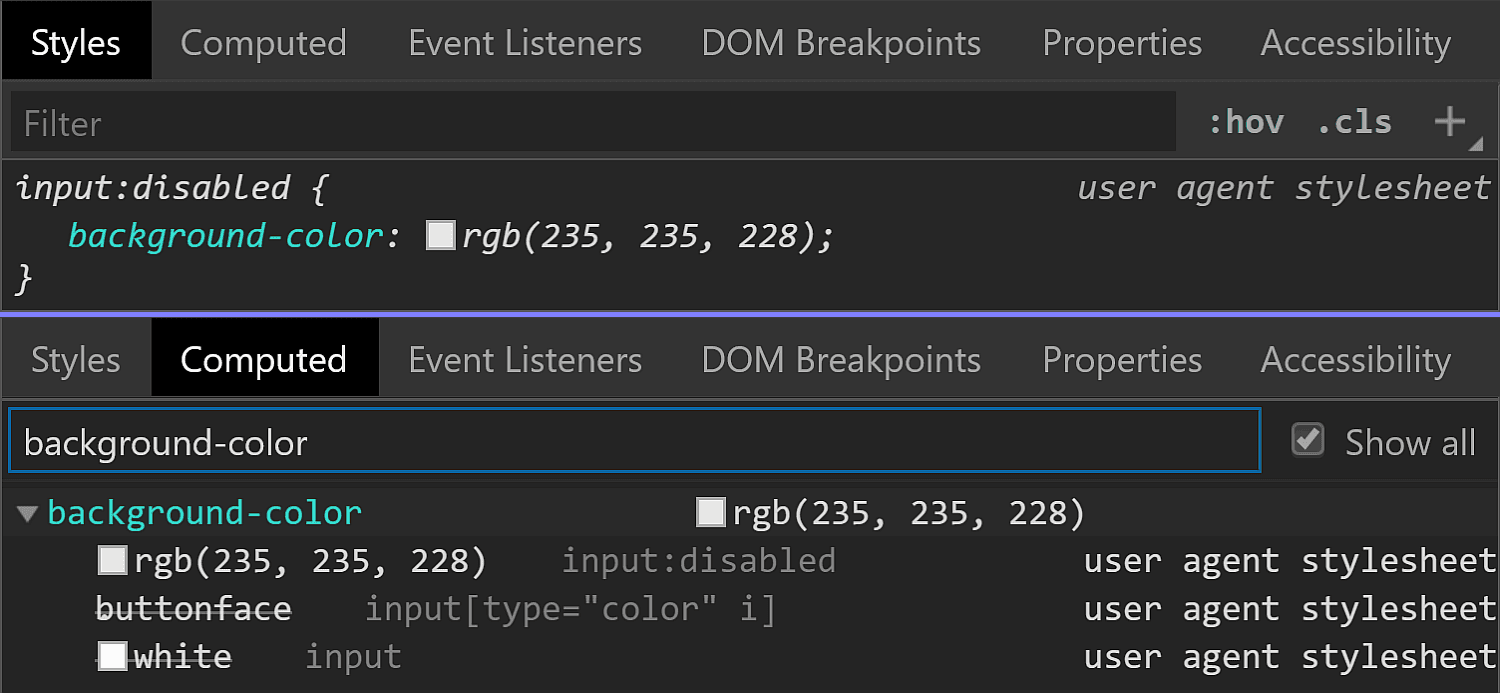Toggle the :hov element state panel
Image resolution: width=1500 pixels, height=693 pixels.
[1246, 122]
